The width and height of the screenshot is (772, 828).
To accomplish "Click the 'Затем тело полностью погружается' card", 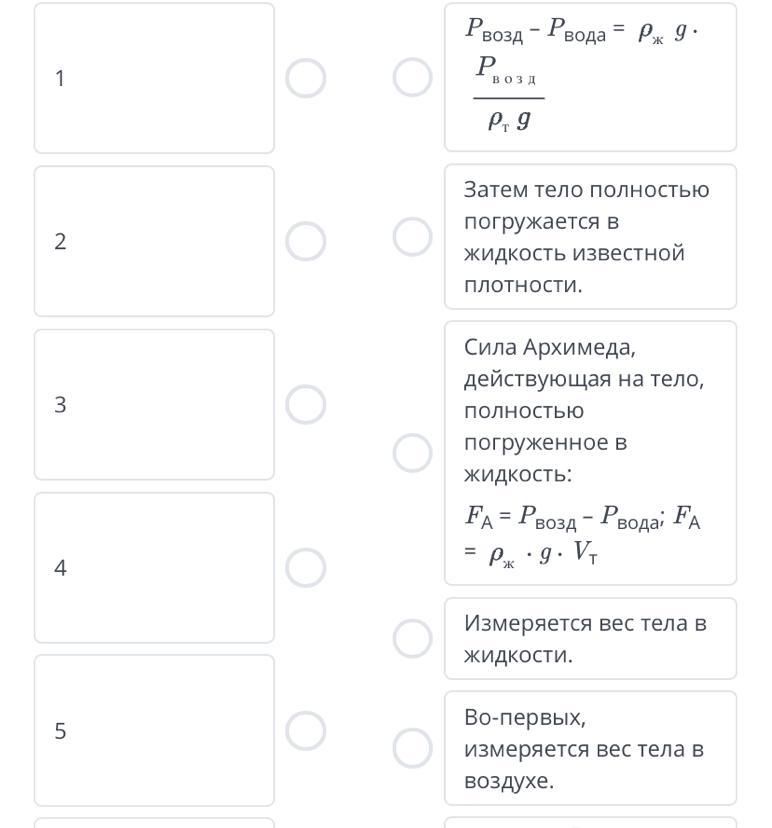I will click(590, 237).
